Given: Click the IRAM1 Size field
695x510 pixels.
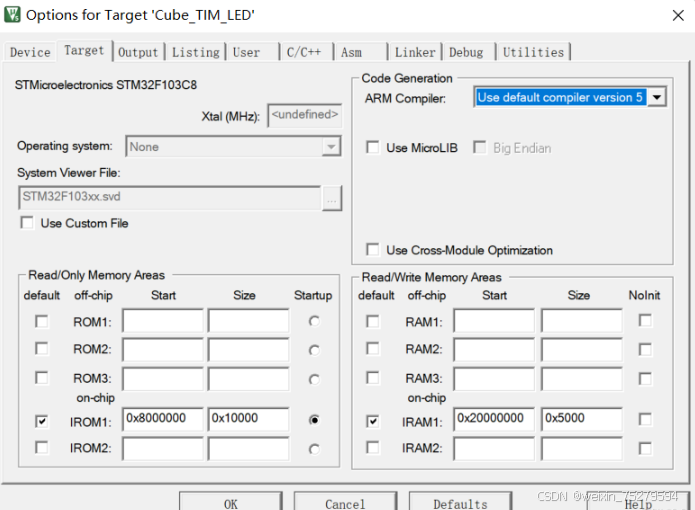Looking at the screenshot, I should tap(582, 419).
